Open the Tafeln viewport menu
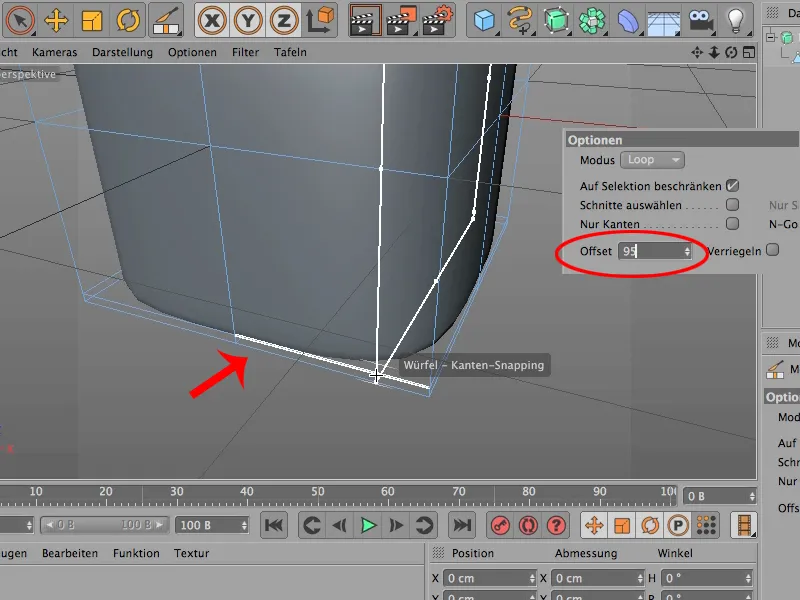800x600 pixels. 290,52
